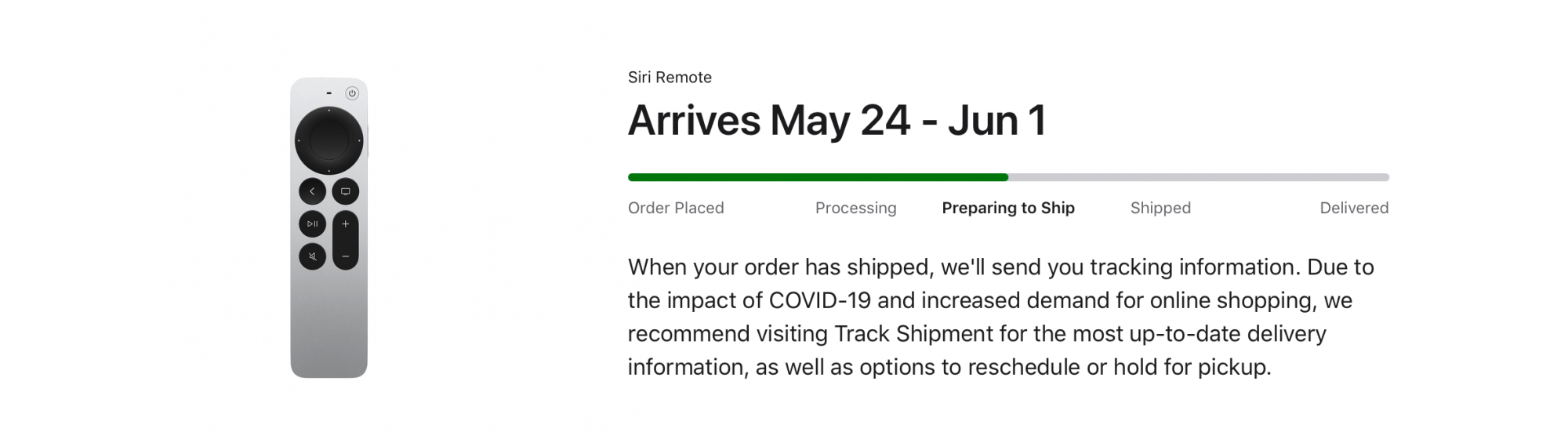
Task: Click the play/pause button on the remote
Action: (x=312, y=224)
